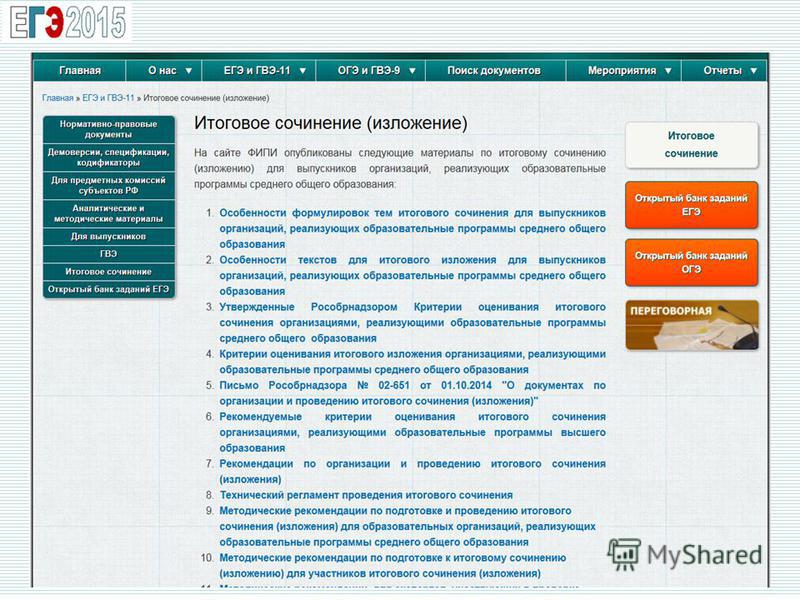Select Для выпускников in the sidebar
Viewport: 800px width, 600px height.
[109, 236]
